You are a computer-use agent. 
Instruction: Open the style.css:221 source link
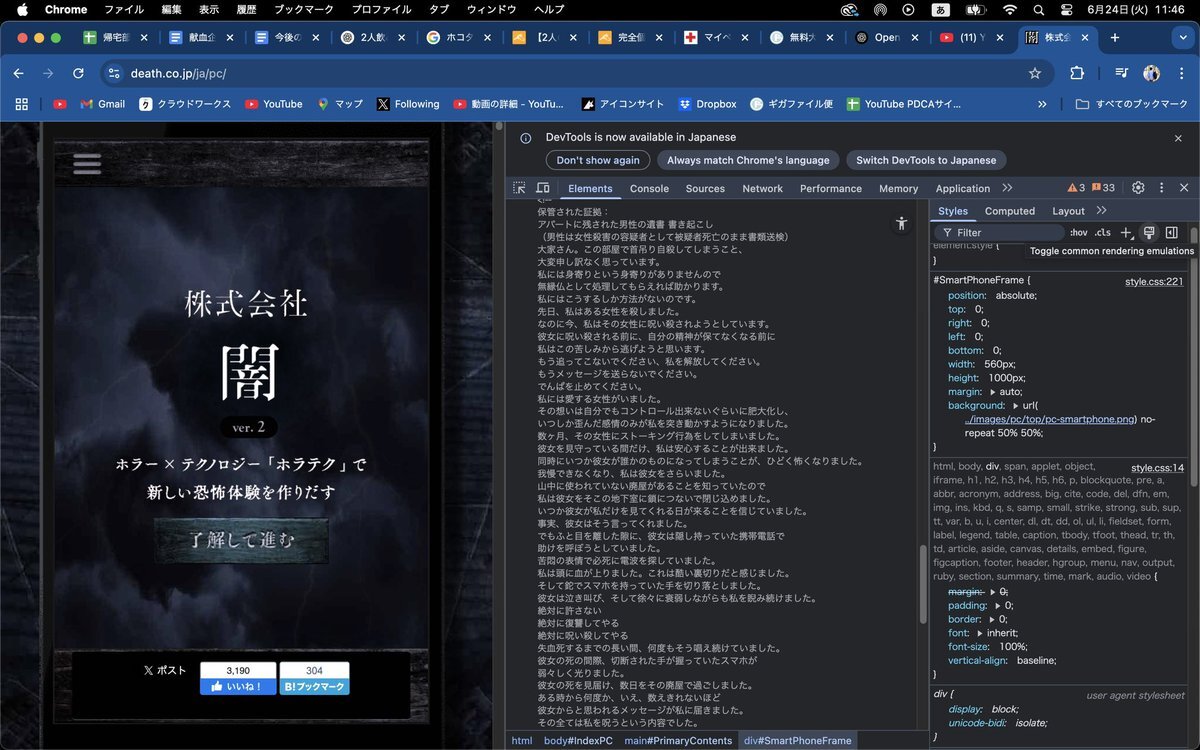(x=1153, y=282)
